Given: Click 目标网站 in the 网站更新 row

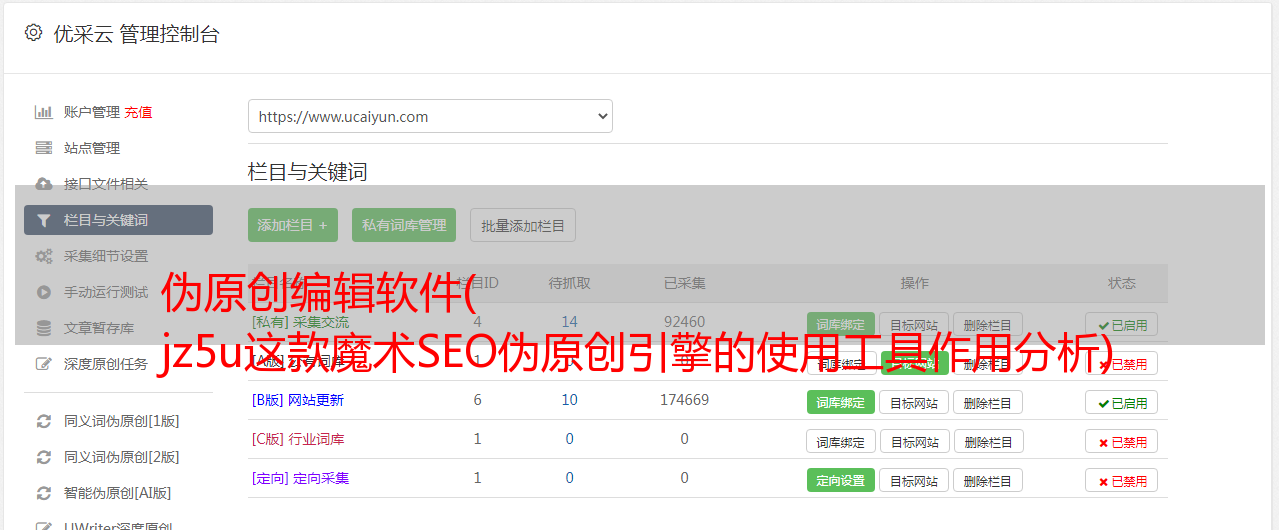Looking at the screenshot, I should (914, 402).
